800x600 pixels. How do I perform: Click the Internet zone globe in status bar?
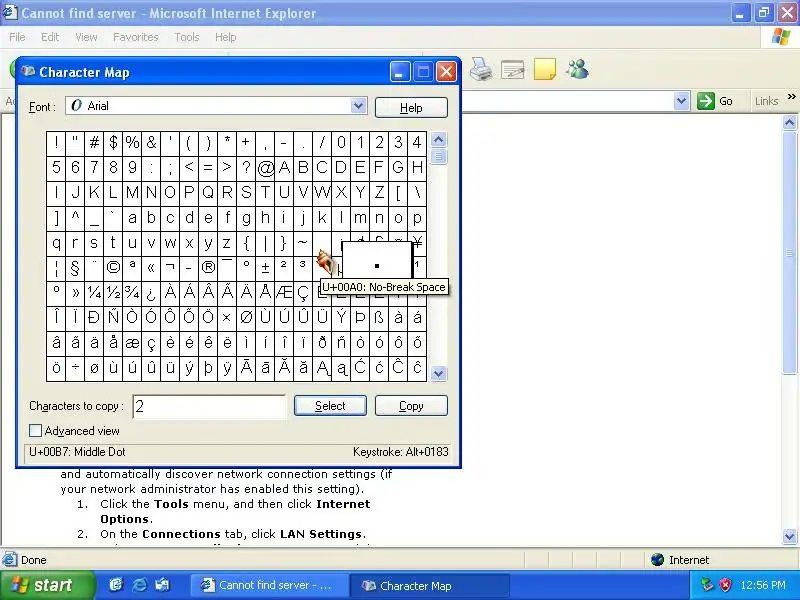pos(658,560)
